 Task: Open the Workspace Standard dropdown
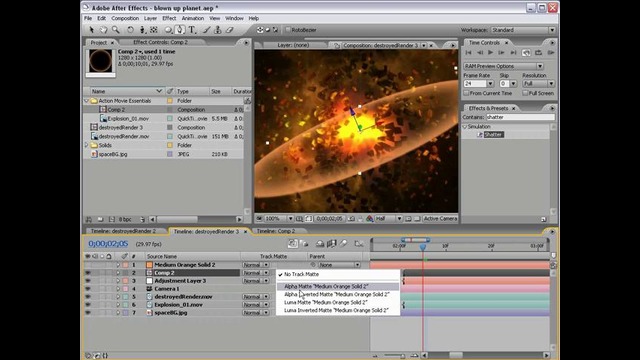(x=523, y=30)
